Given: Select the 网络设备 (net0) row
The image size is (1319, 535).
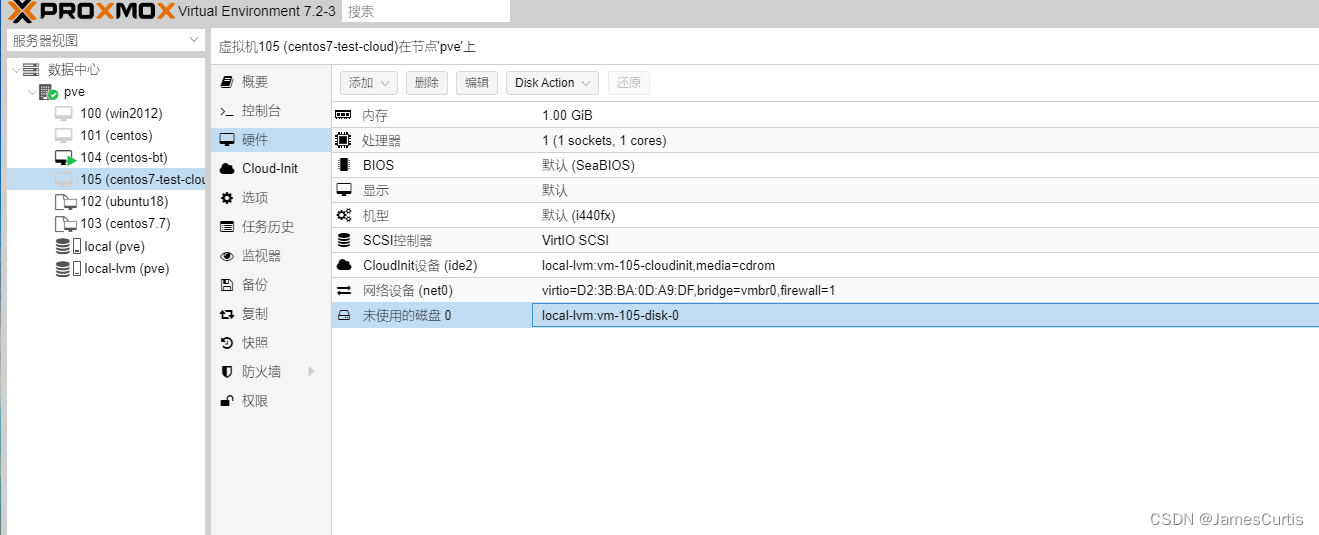Looking at the screenshot, I should click(x=825, y=290).
